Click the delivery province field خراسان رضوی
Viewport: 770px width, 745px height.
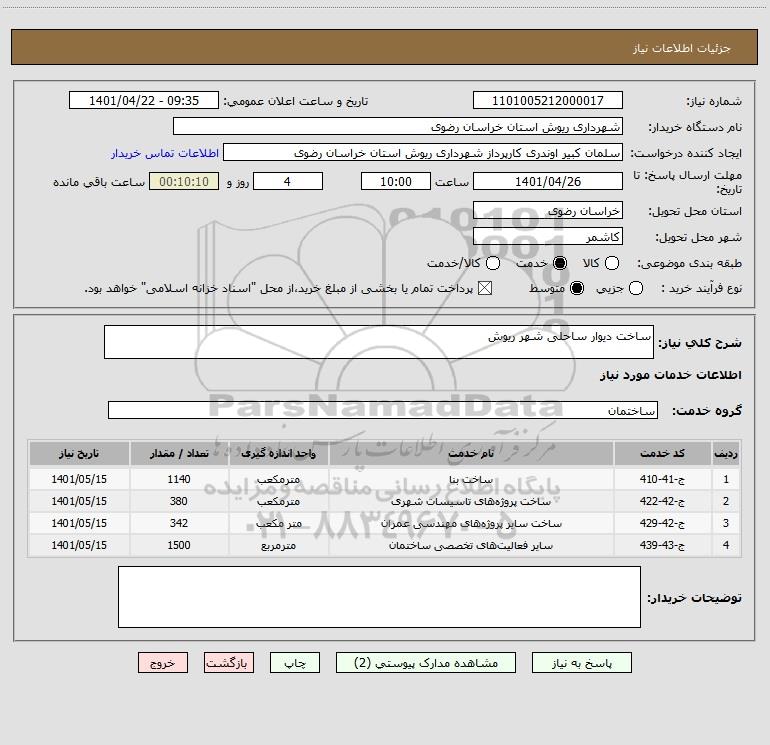pyautogui.click(x=548, y=210)
